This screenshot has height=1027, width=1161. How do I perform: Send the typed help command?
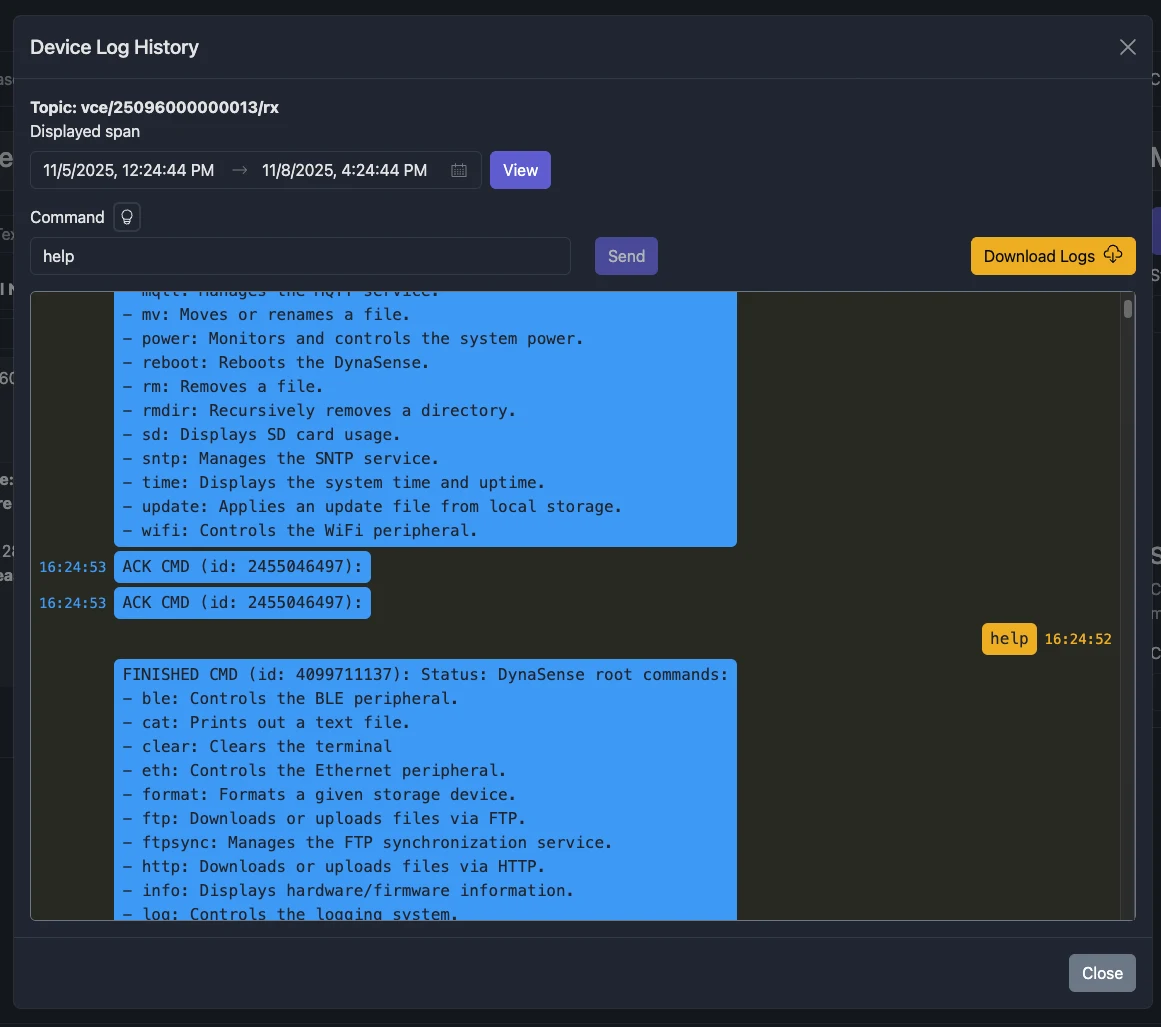click(626, 255)
